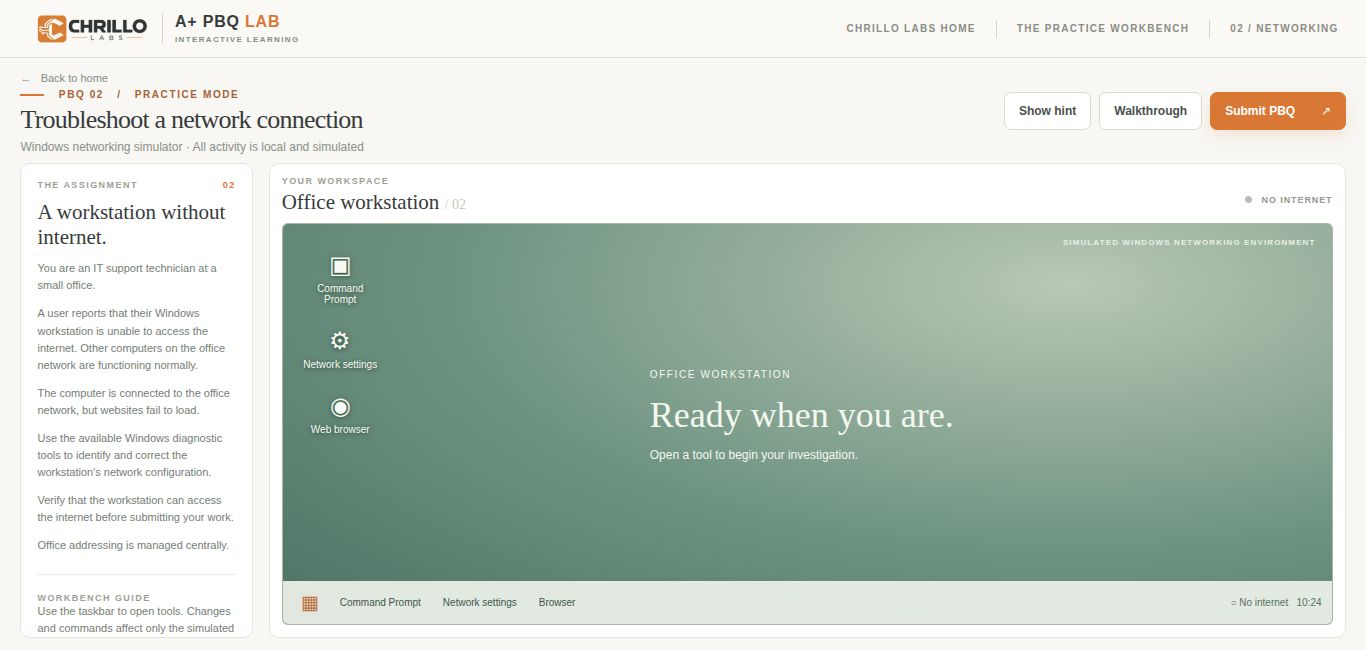The width and height of the screenshot is (1366, 650).
Task: Open the taskbar start grid icon
Action: point(310,603)
